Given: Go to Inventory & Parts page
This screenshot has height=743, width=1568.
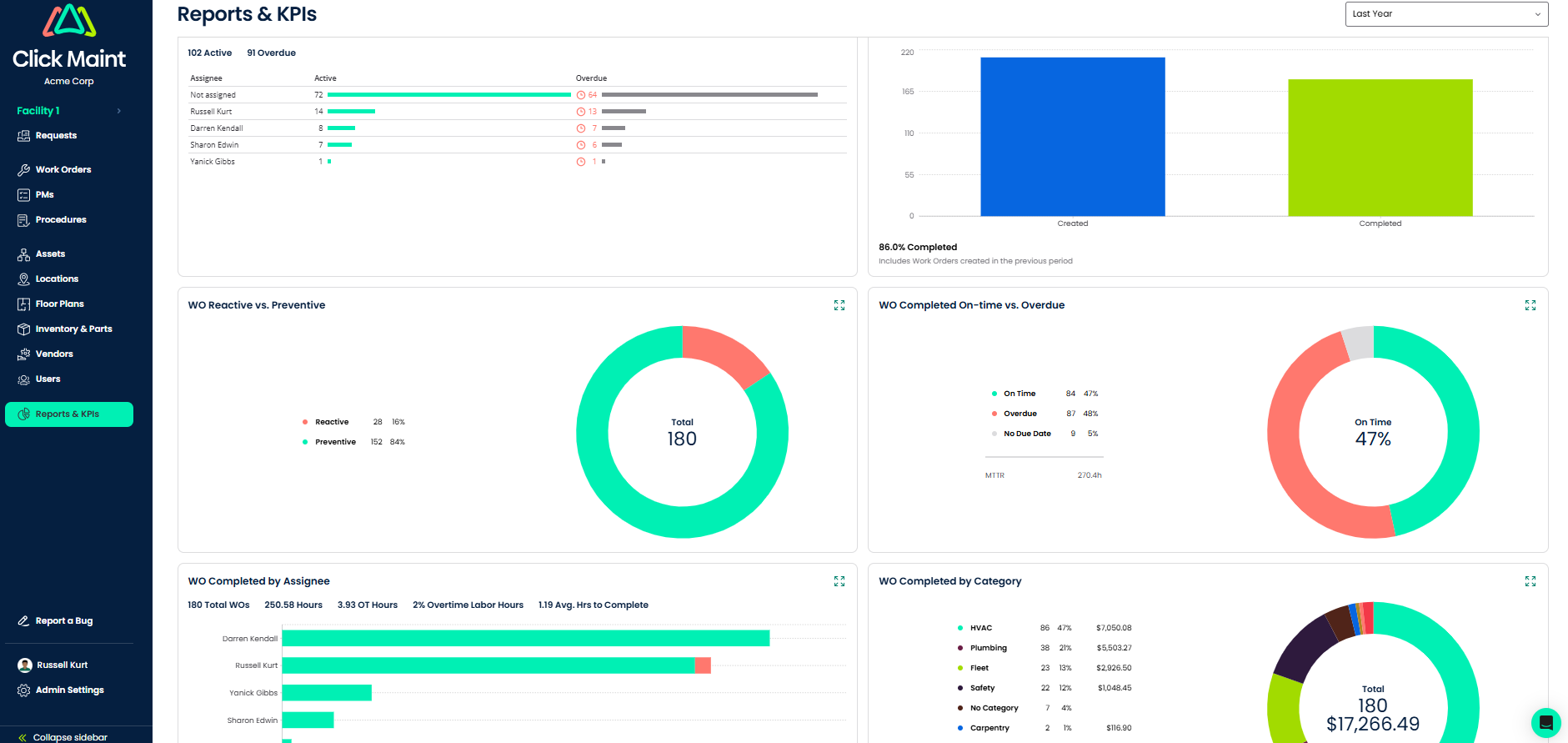Looking at the screenshot, I should [73, 329].
